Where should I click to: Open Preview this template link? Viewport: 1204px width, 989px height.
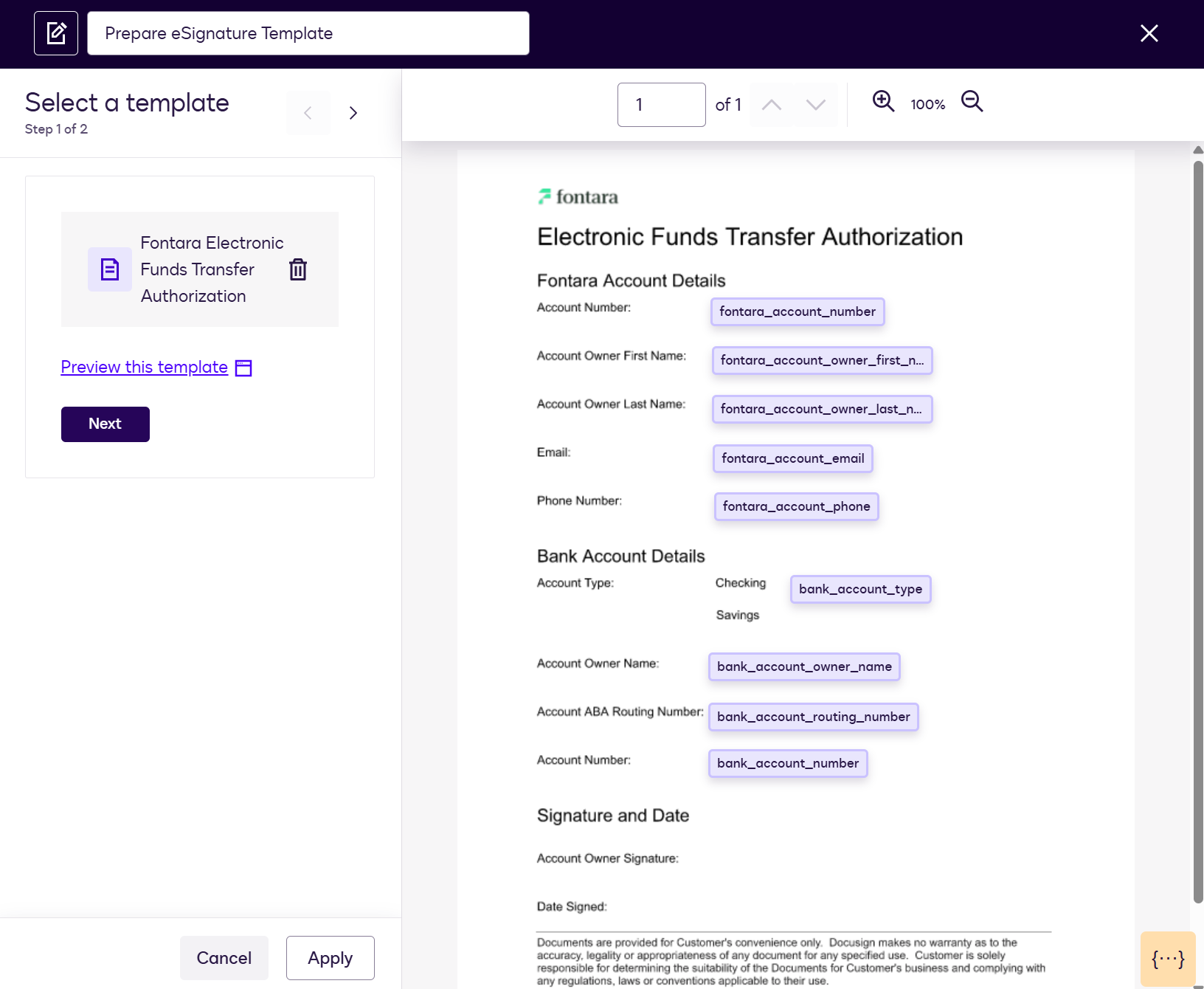[x=145, y=367]
